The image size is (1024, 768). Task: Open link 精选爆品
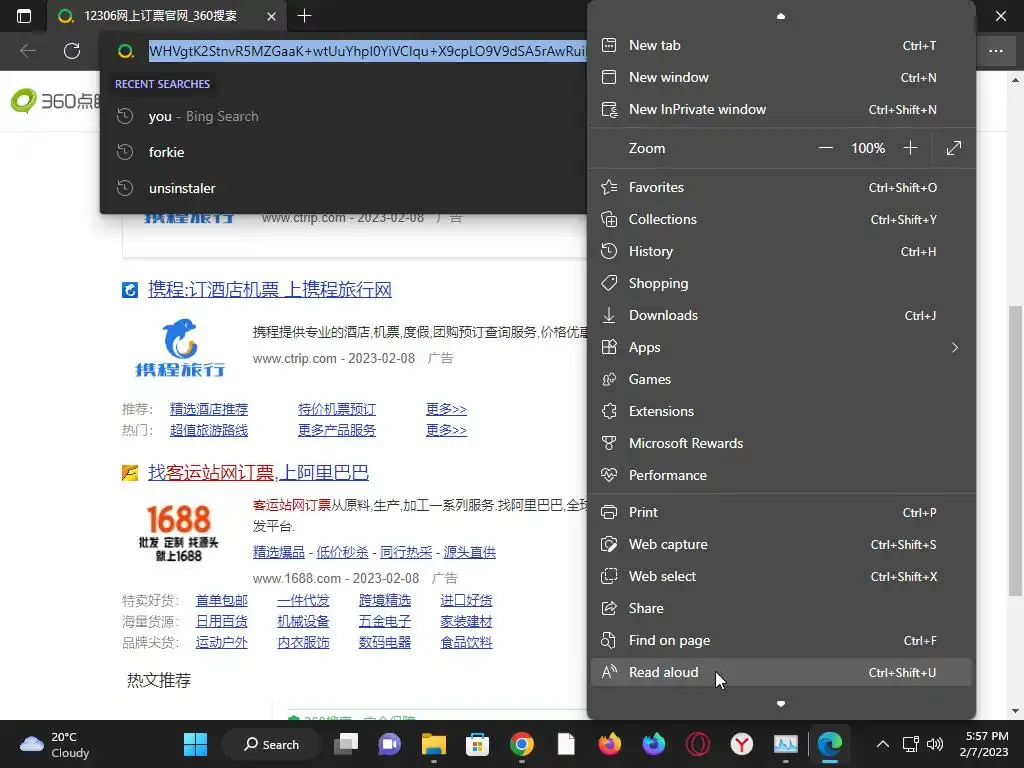click(279, 552)
